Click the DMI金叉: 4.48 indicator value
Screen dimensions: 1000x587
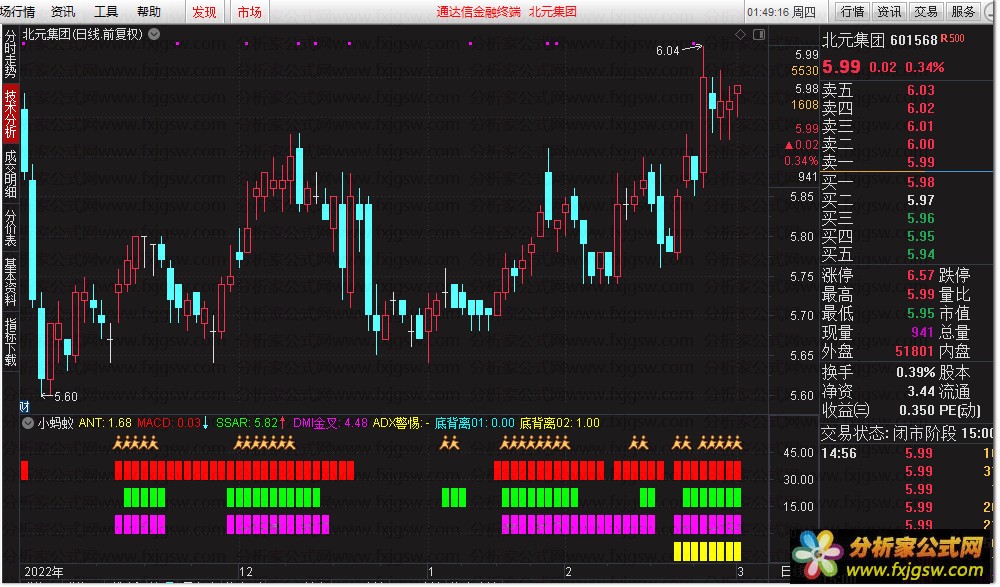pyautogui.click(x=330, y=423)
